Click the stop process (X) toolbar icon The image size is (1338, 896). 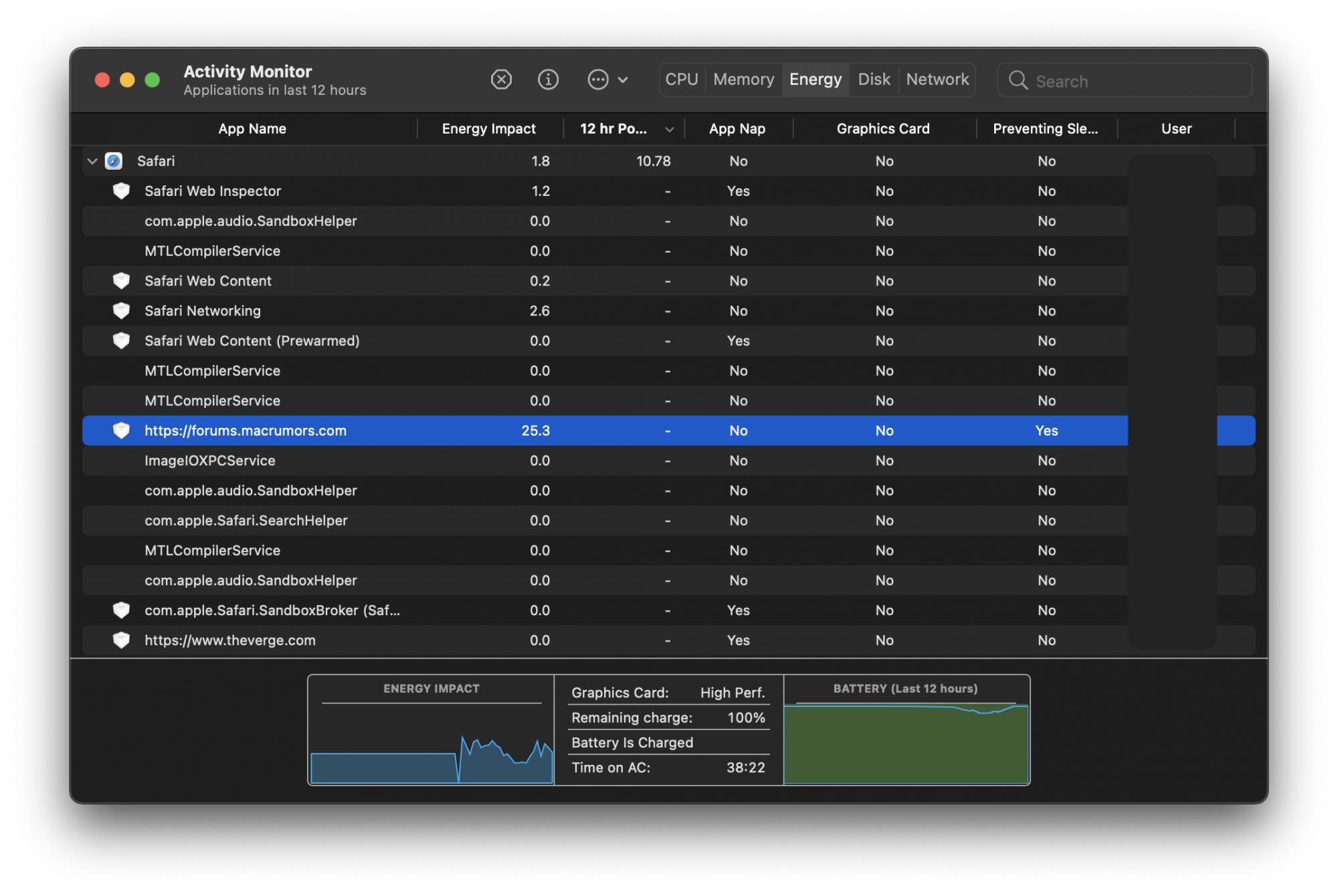[501, 80]
